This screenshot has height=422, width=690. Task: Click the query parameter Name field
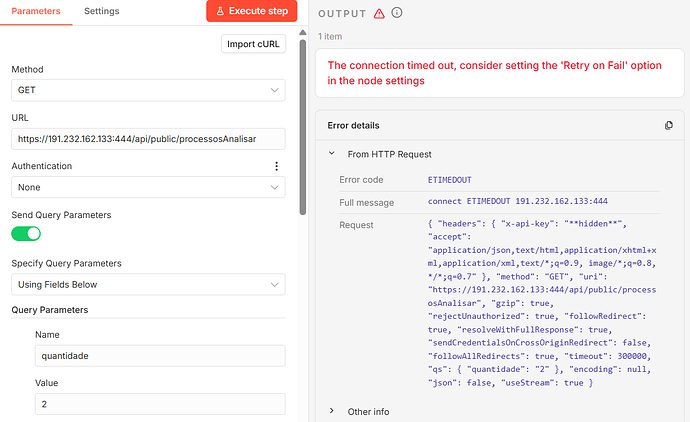tap(160, 356)
